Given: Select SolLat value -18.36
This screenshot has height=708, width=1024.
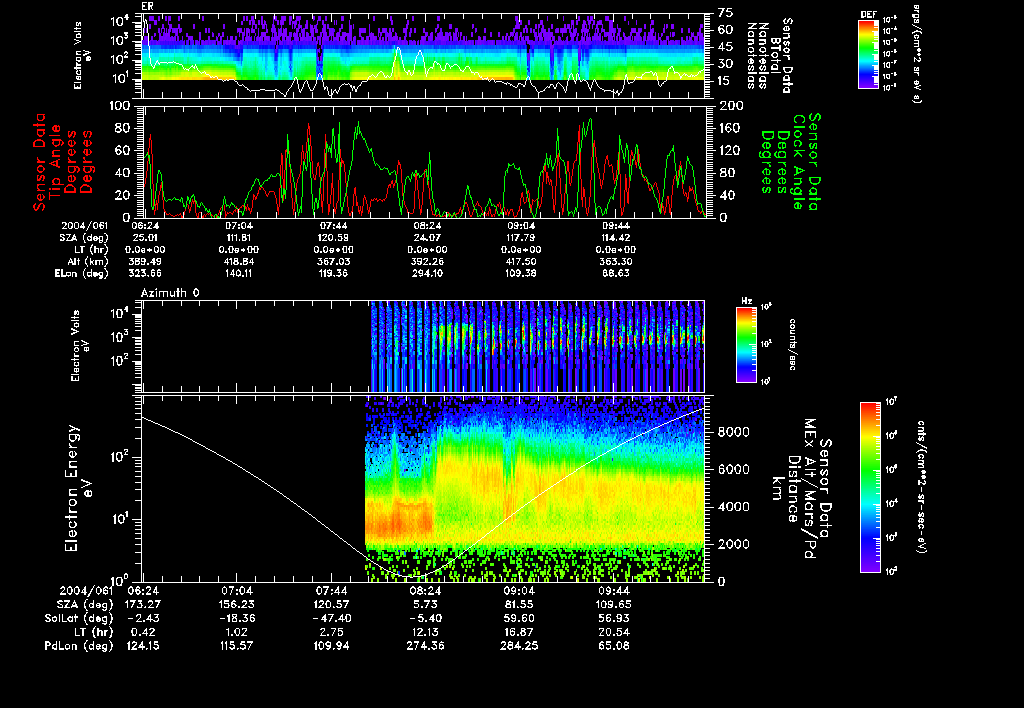Looking at the screenshot, I should click(236, 619).
